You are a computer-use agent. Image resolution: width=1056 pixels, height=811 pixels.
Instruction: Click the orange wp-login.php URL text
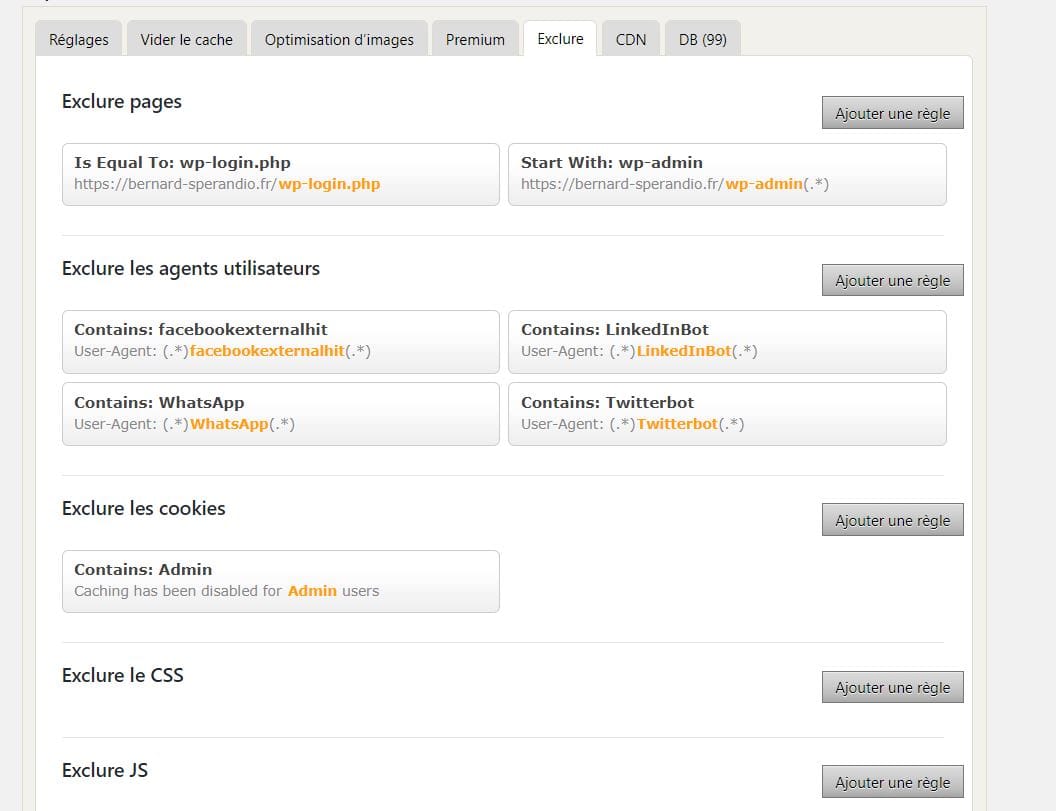(329, 184)
